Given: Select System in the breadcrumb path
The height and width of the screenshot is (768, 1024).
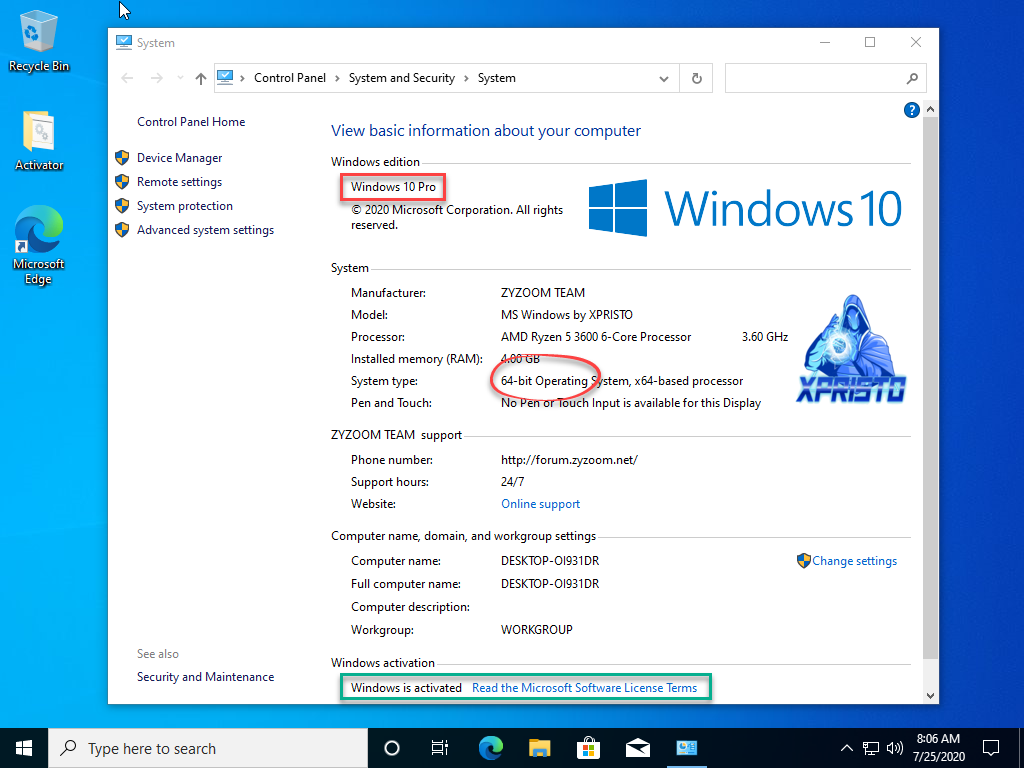Looking at the screenshot, I should tap(496, 78).
